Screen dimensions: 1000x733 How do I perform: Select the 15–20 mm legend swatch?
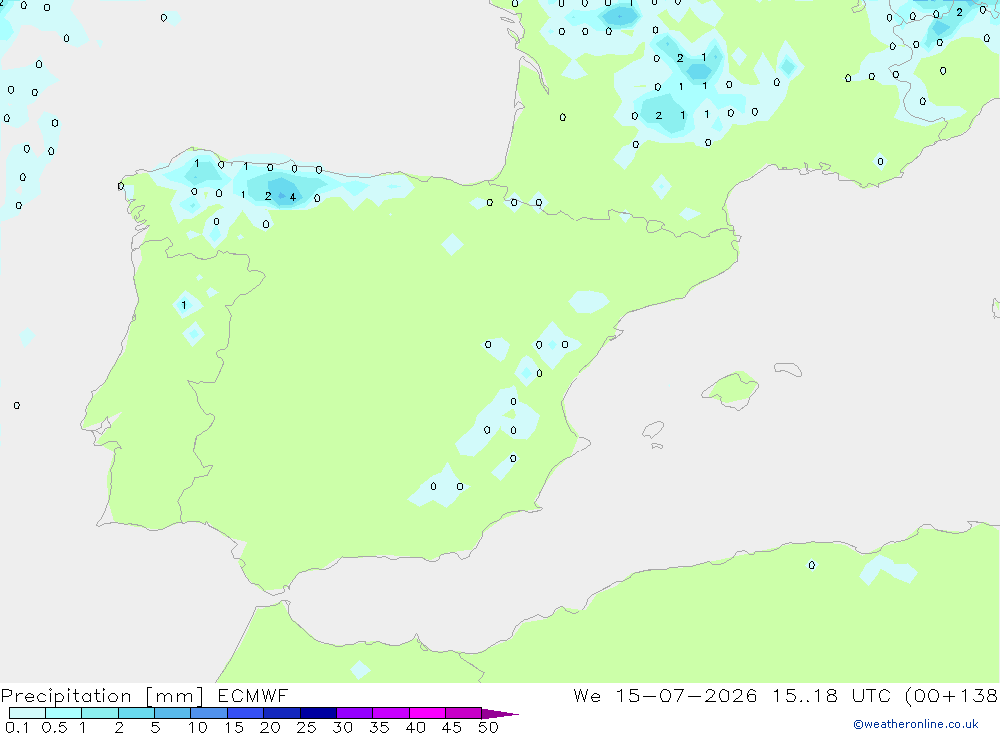click(246, 713)
